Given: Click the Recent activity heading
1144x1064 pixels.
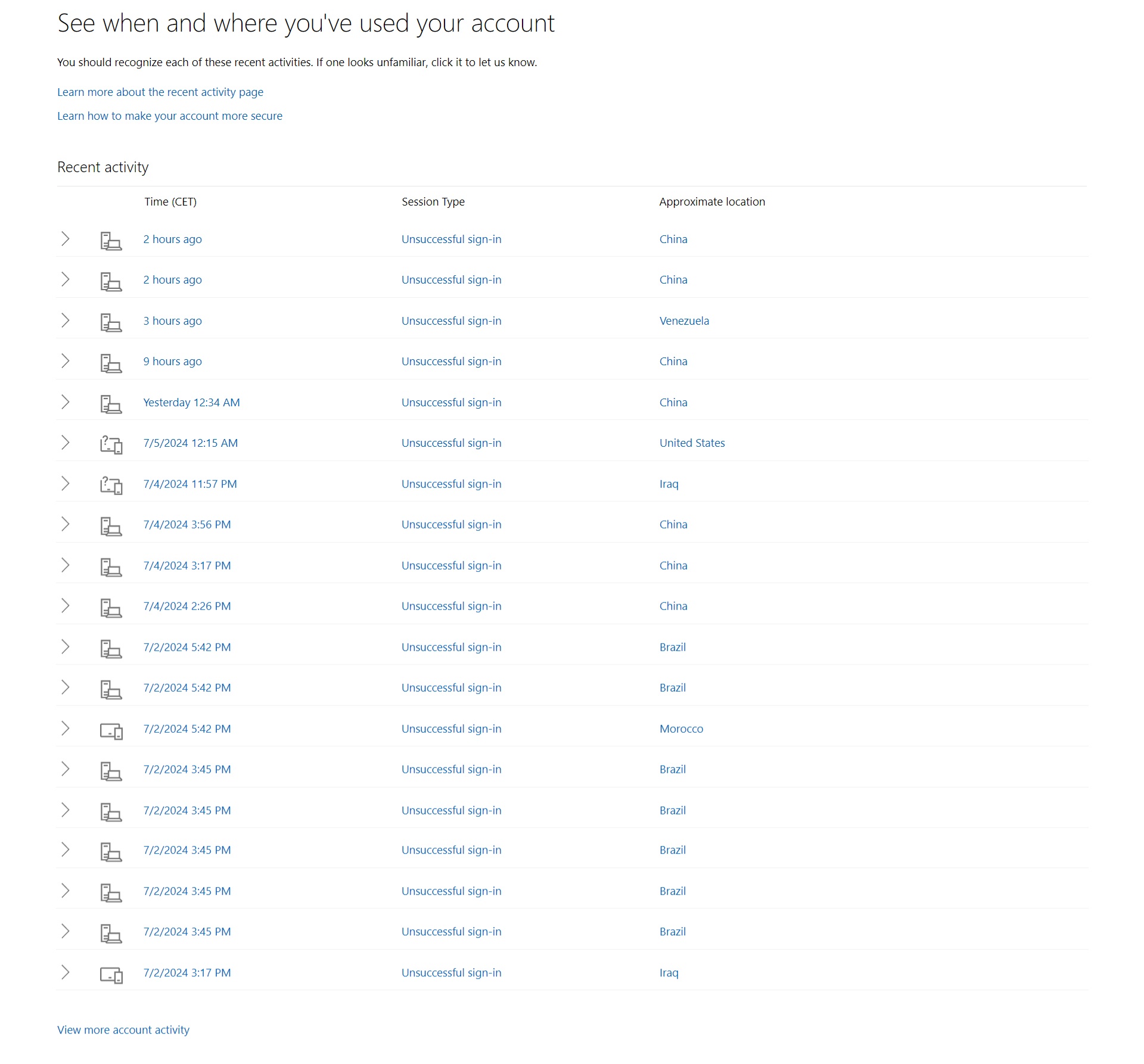Looking at the screenshot, I should (102, 167).
